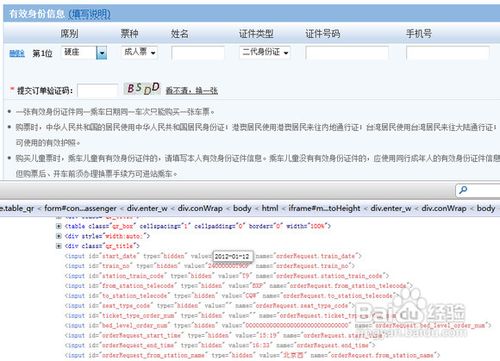Click the BSDD captcha image

142,89
